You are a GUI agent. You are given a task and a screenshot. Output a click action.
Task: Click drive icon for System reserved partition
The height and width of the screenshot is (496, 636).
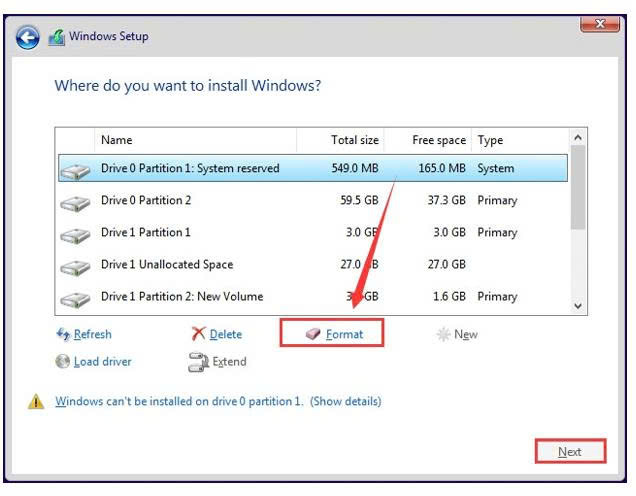[75, 171]
